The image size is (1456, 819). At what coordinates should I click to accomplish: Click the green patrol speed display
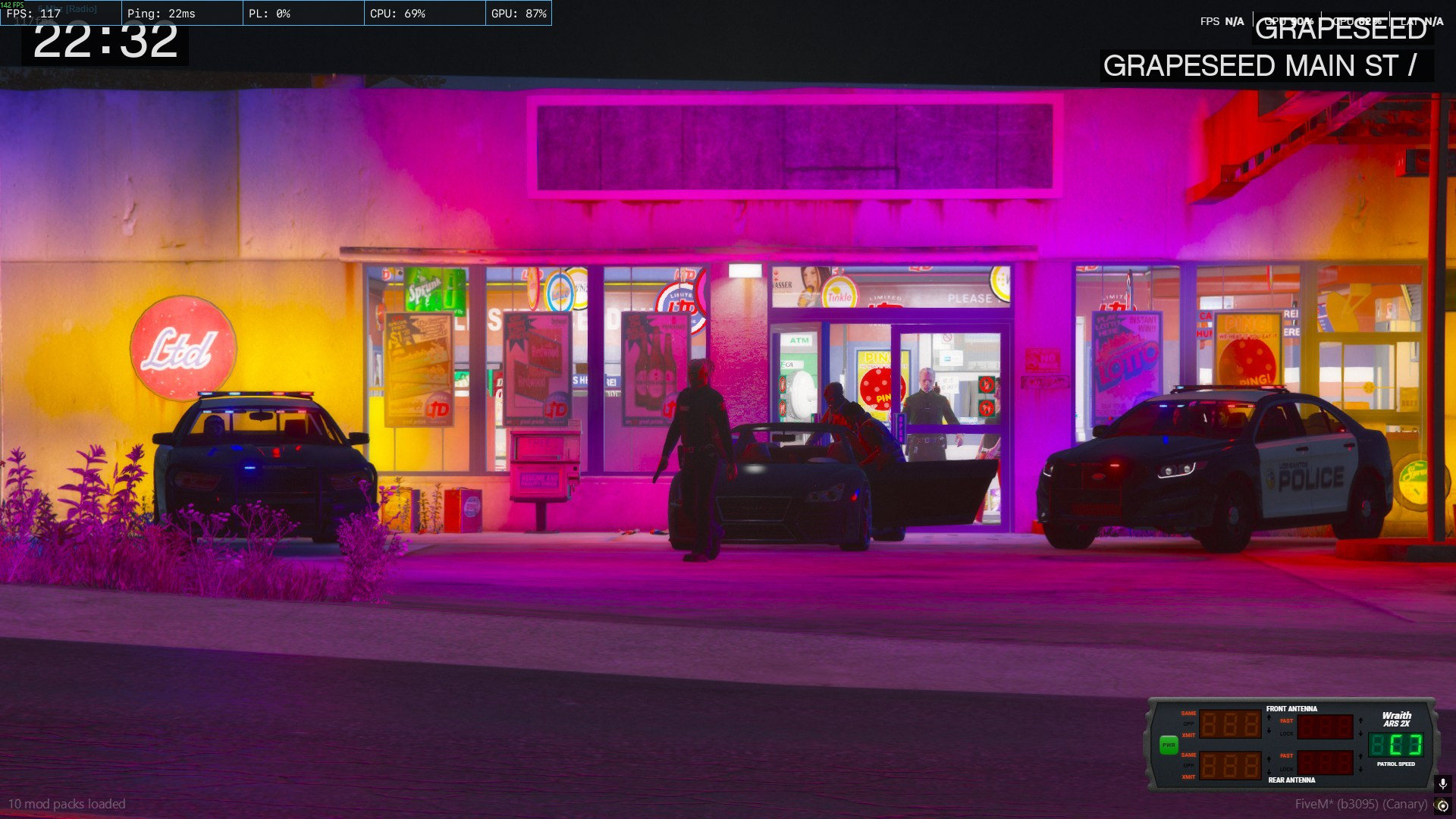coord(1395,745)
